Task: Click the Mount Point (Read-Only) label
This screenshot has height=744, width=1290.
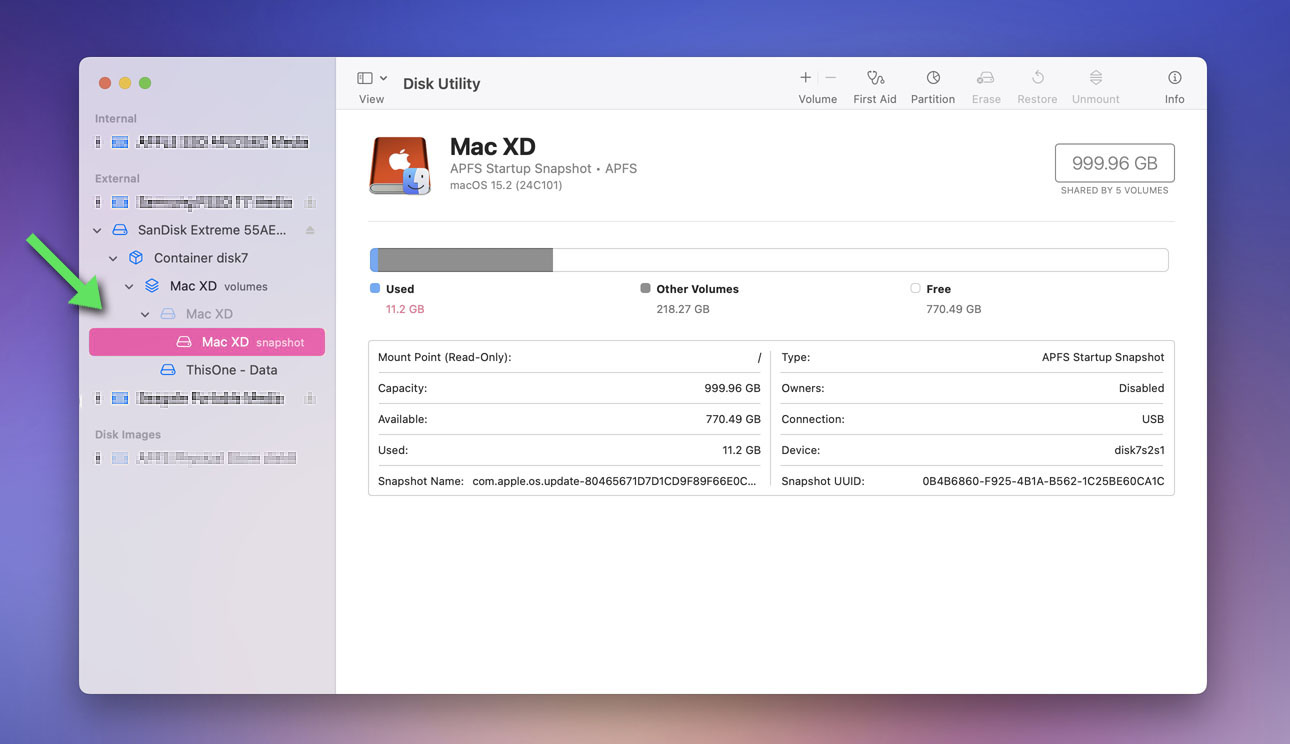Action: [x=444, y=357]
